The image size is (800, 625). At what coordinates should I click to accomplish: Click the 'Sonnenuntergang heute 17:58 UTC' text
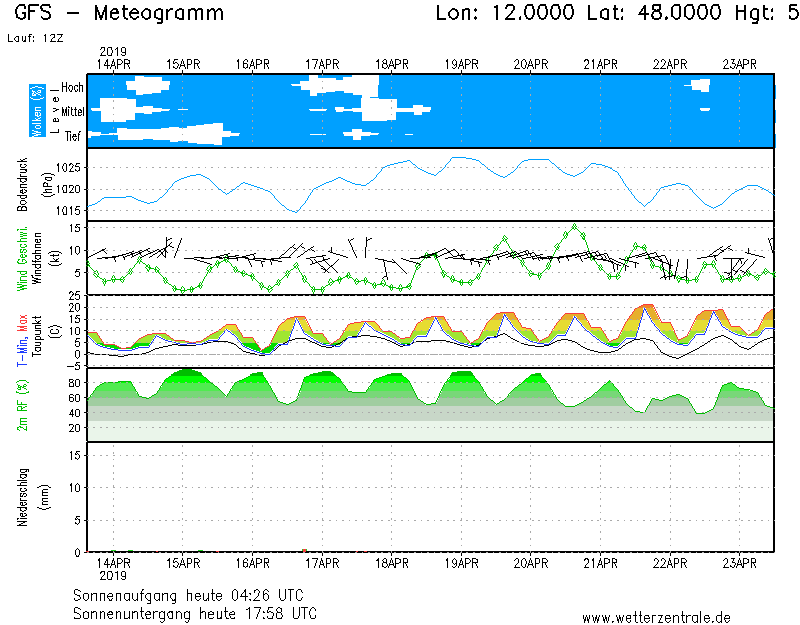195,613
